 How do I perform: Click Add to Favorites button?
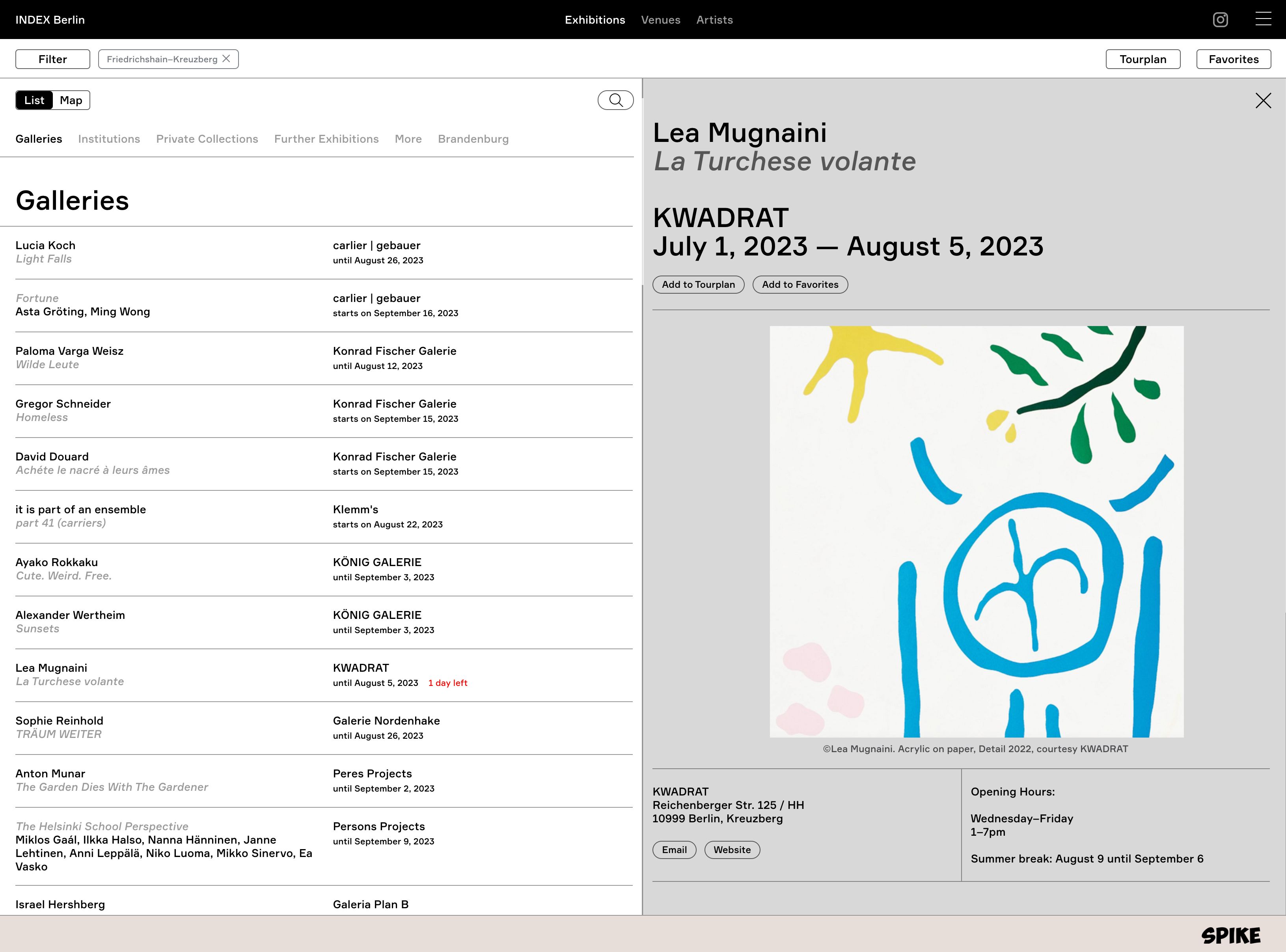(800, 285)
